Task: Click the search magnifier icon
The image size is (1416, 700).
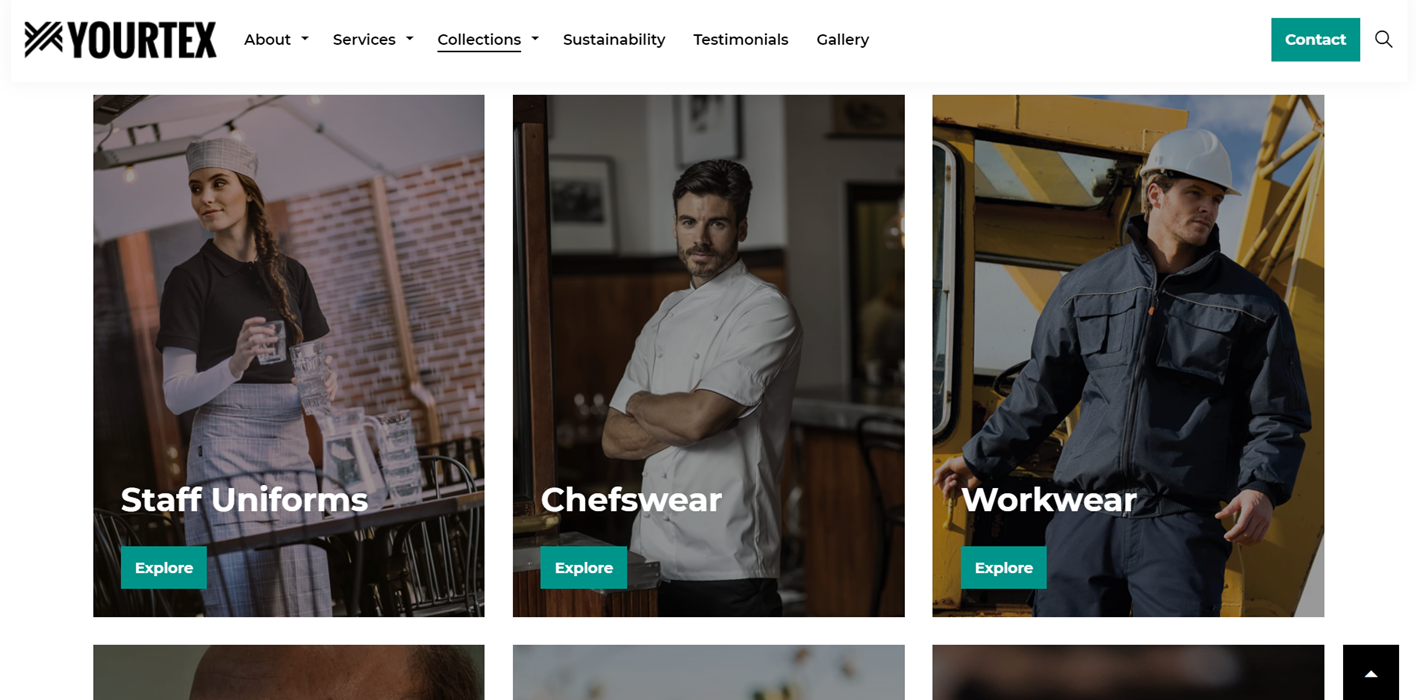Action: click(x=1383, y=39)
